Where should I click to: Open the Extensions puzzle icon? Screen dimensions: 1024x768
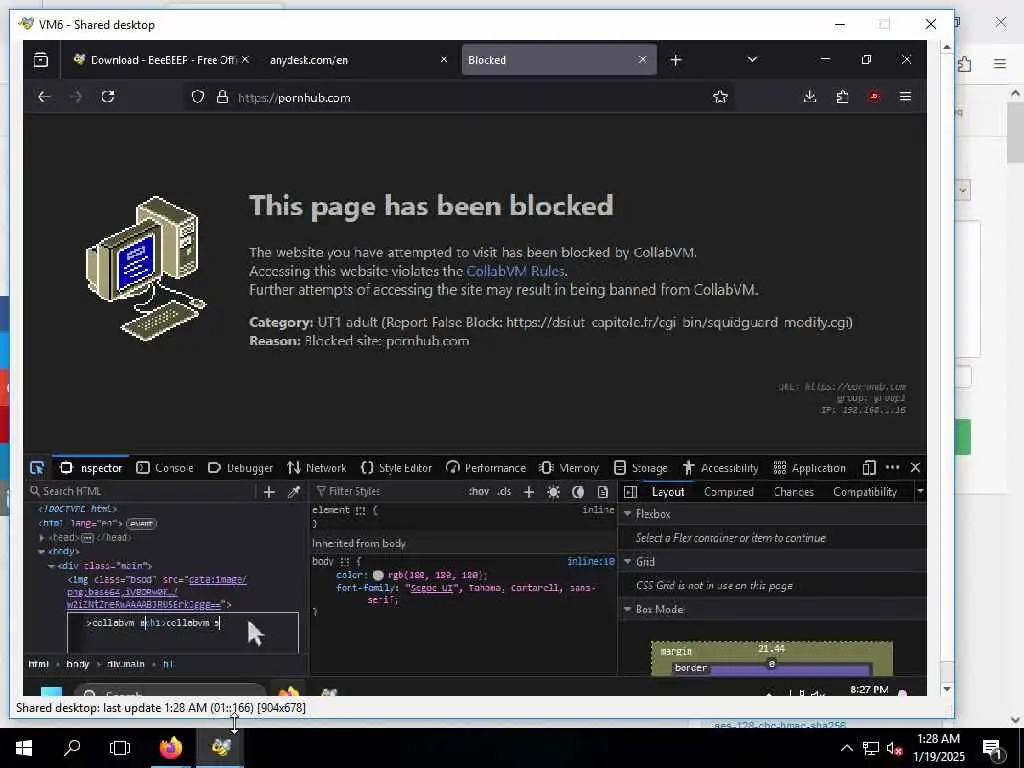click(842, 97)
